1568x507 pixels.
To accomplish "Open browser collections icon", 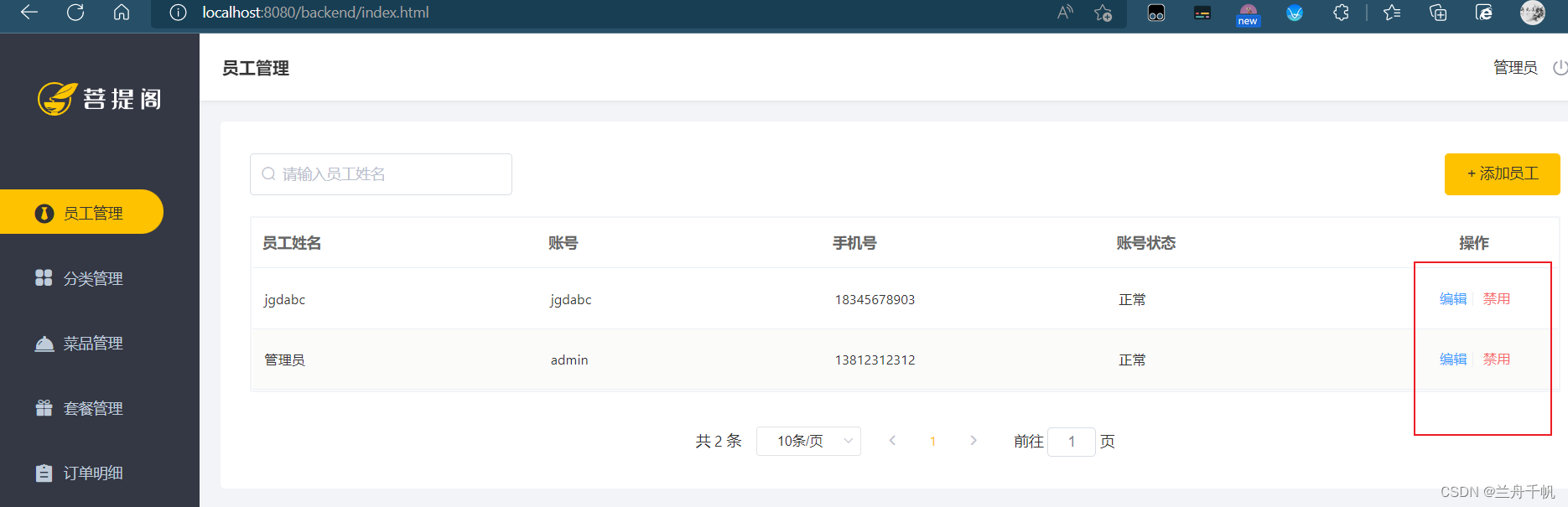I will coord(1438,13).
